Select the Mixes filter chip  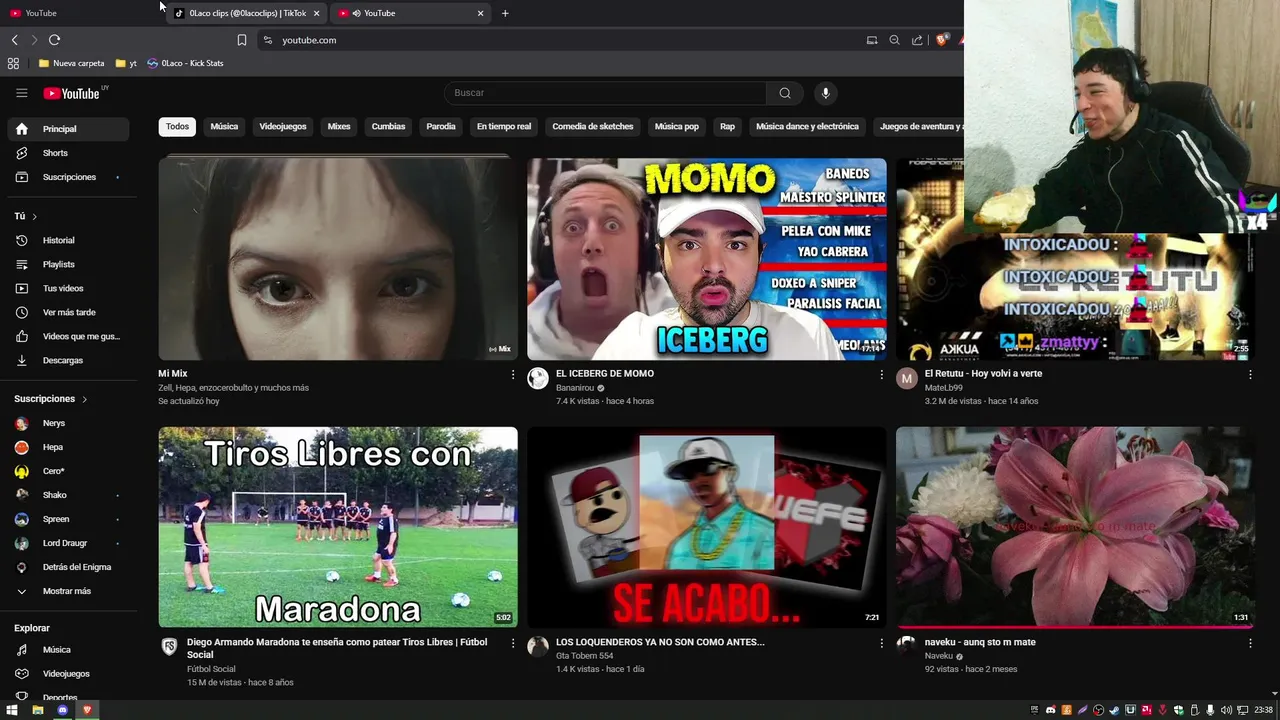click(339, 127)
